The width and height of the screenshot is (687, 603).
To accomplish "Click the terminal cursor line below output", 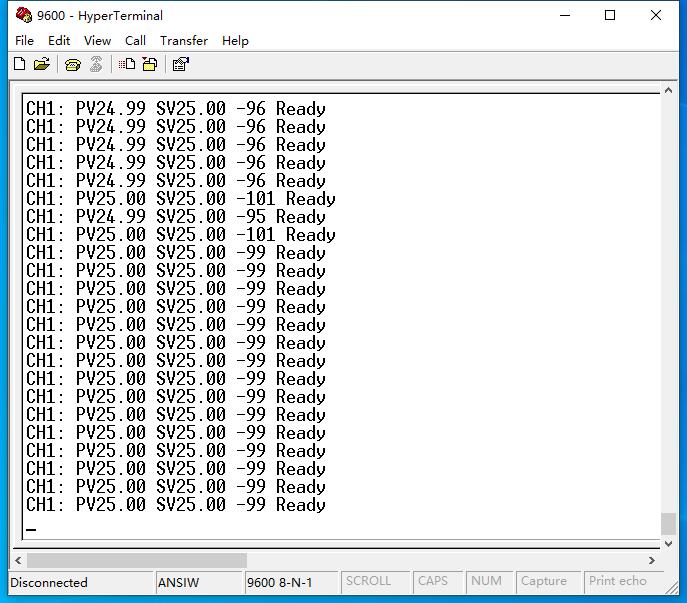I will pos(31,529).
